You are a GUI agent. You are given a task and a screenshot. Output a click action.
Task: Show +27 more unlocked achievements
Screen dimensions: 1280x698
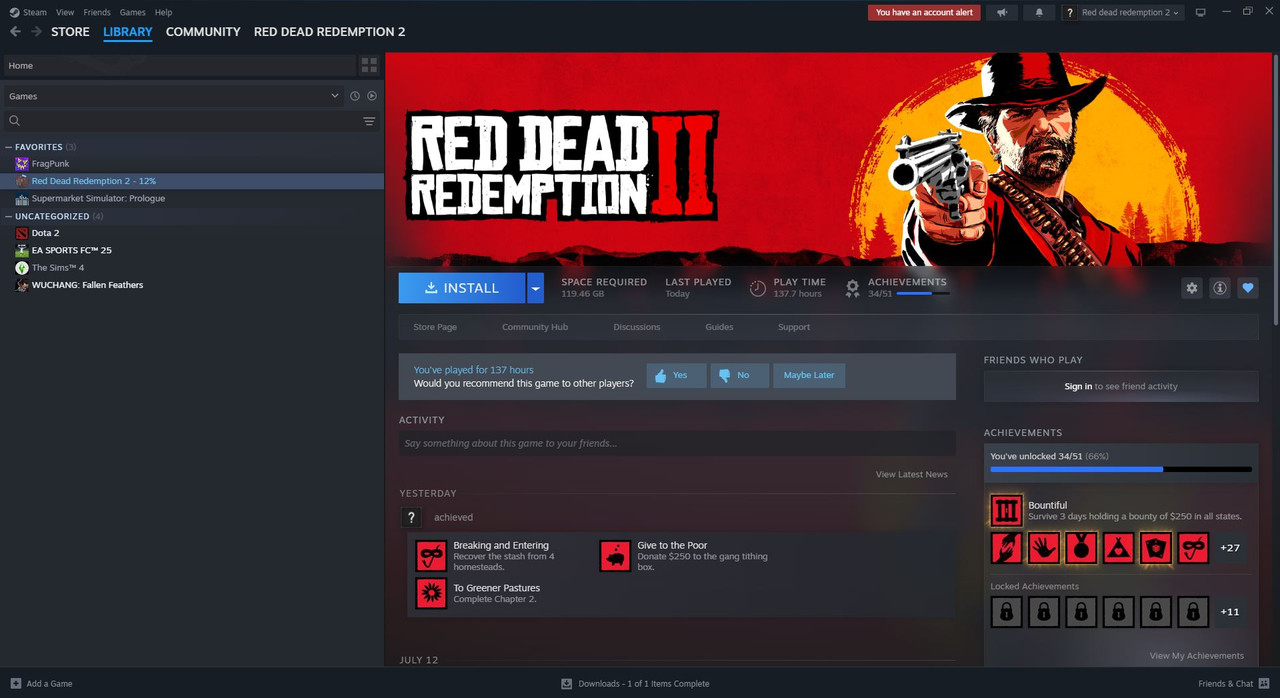click(1230, 548)
